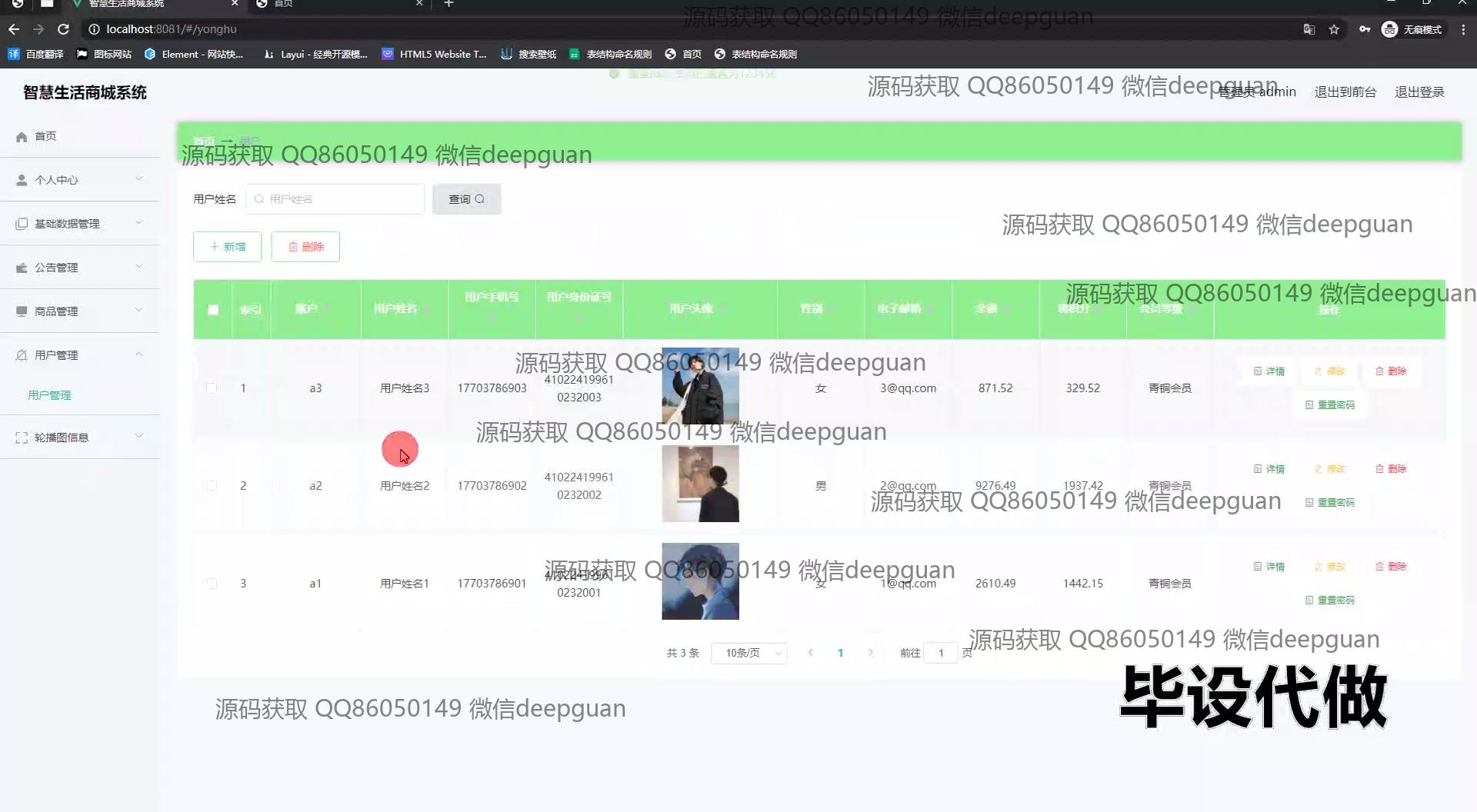Bookmark this page with the star icon
1477x812 pixels.
point(1334,29)
